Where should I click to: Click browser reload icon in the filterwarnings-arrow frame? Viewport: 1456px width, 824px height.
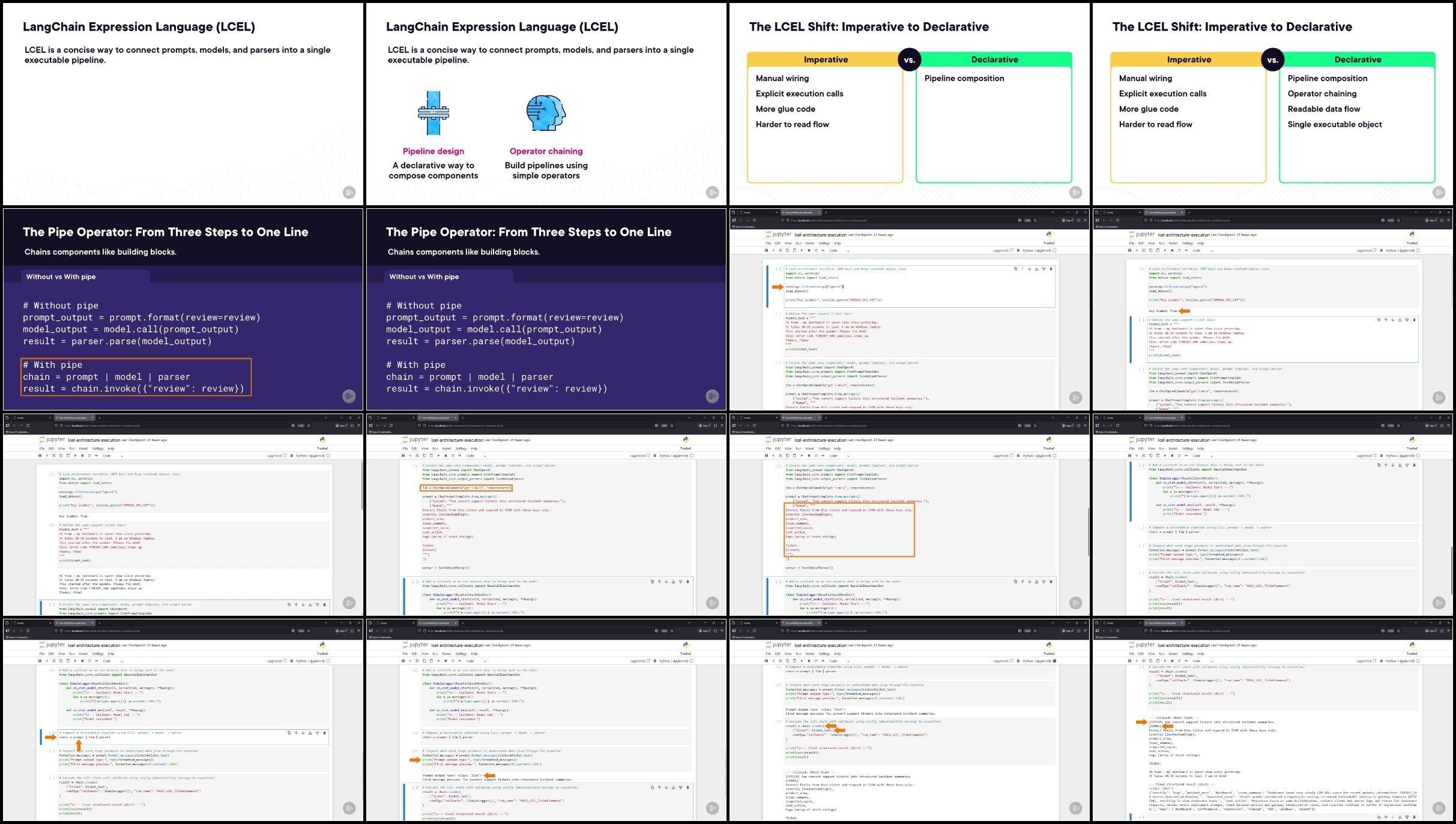tap(754, 220)
